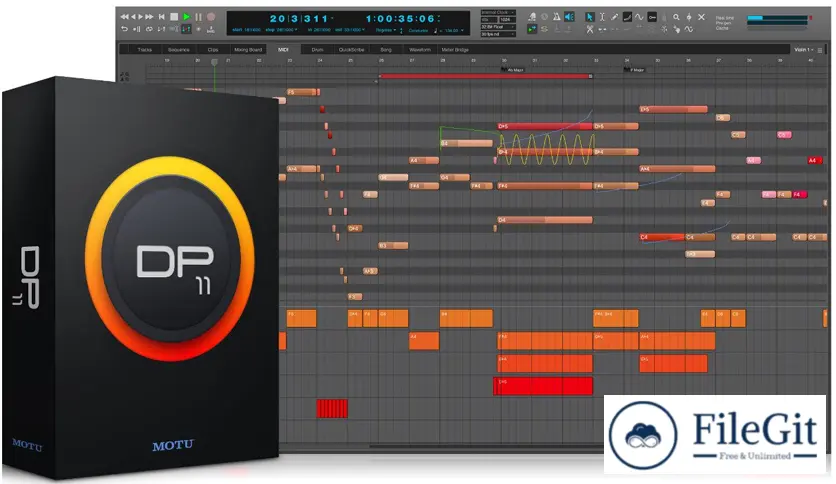
Task: Select the Pencil tool
Action: [614, 17]
